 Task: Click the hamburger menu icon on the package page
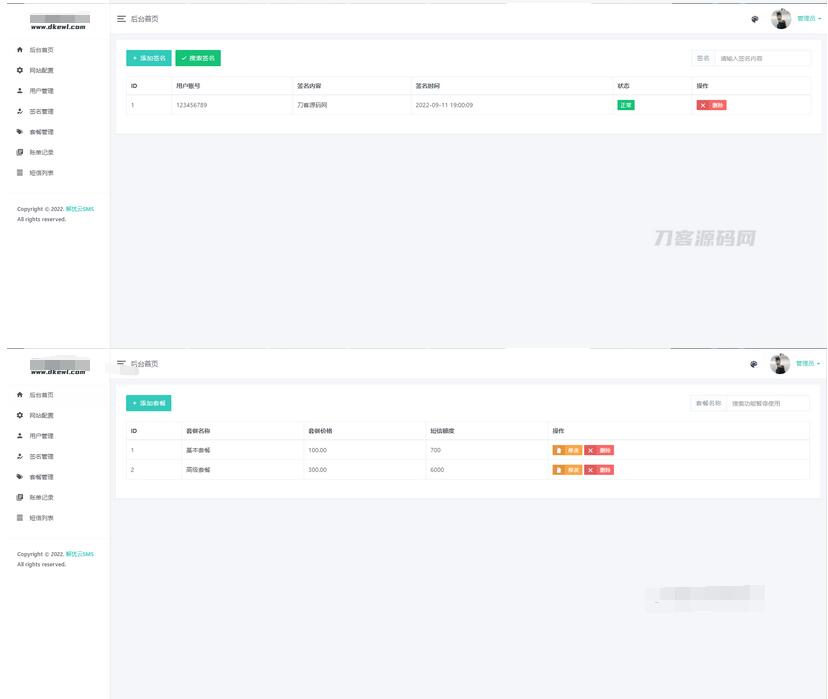(121, 363)
